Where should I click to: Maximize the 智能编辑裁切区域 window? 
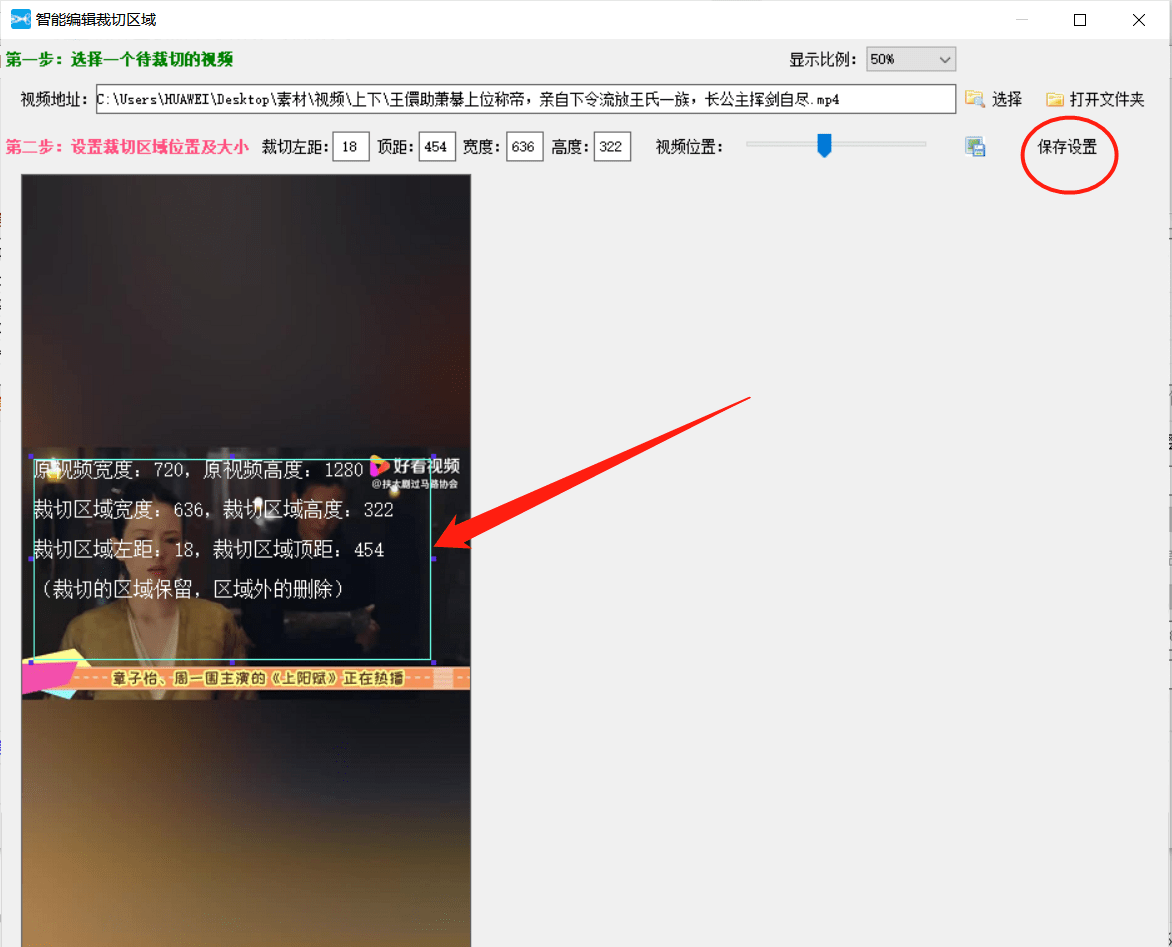tap(1080, 20)
